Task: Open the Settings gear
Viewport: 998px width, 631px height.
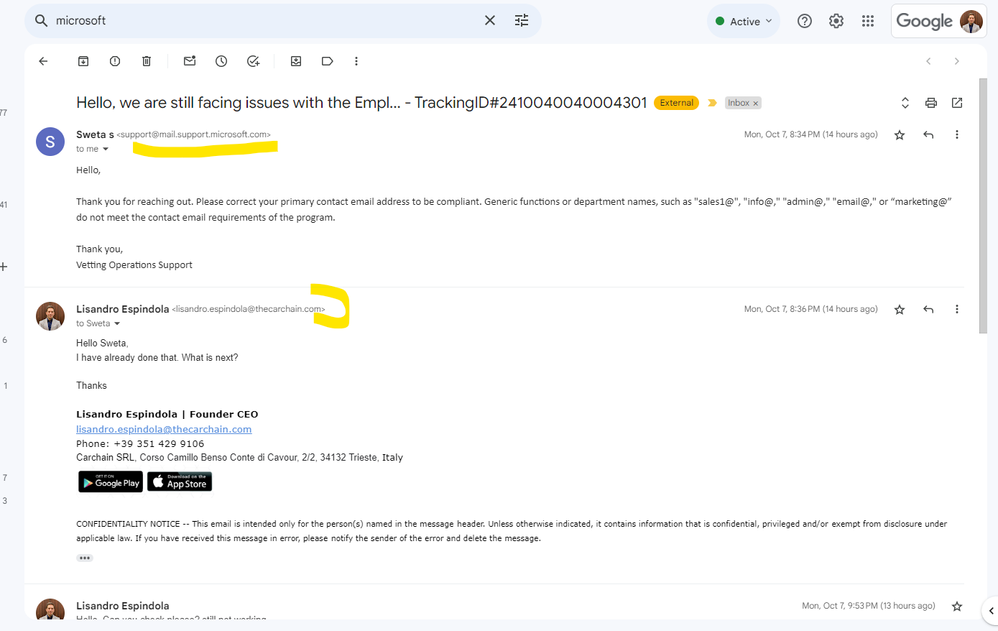Action: (x=836, y=21)
